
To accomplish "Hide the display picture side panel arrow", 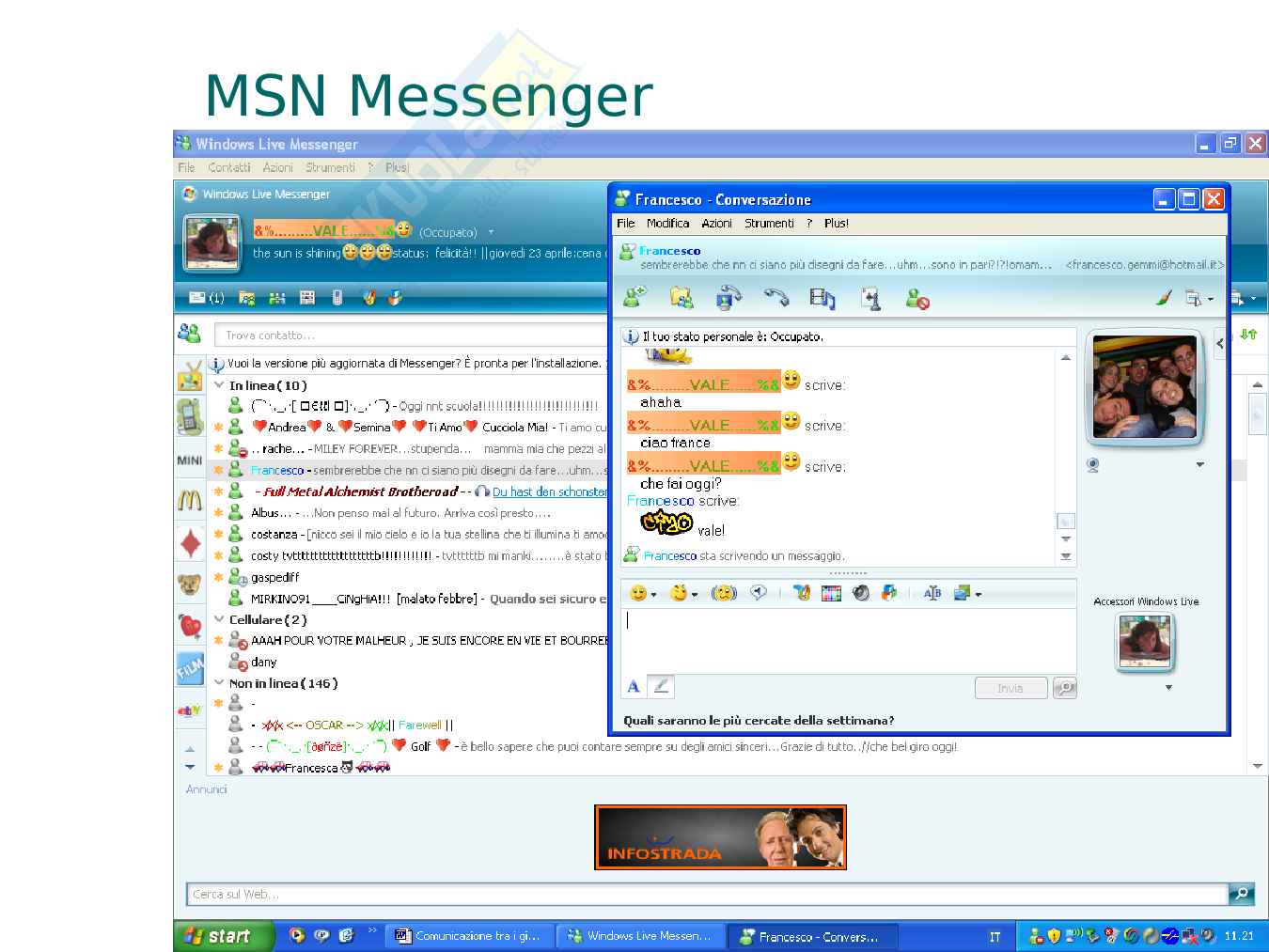I will click(x=1219, y=343).
